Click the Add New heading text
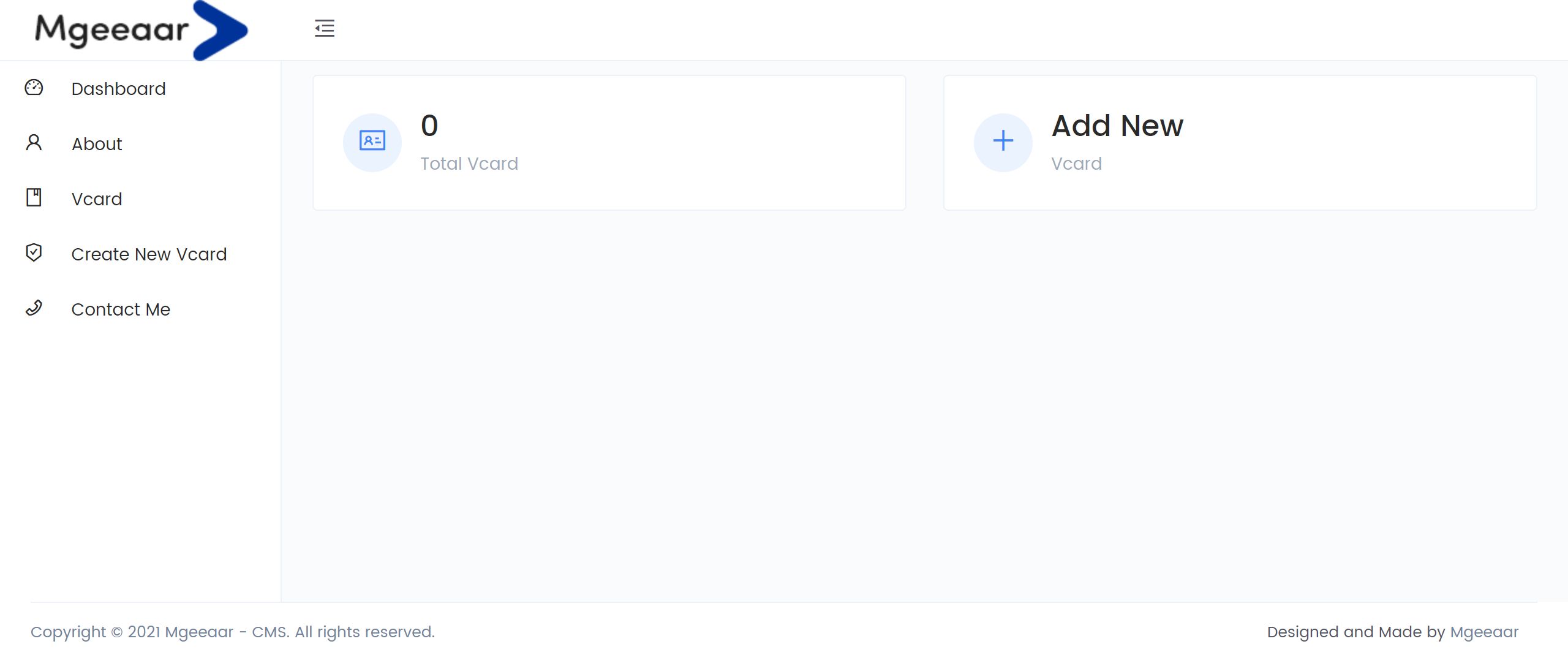Viewport: 1568px width, 663px height. tap(1117, 126)
